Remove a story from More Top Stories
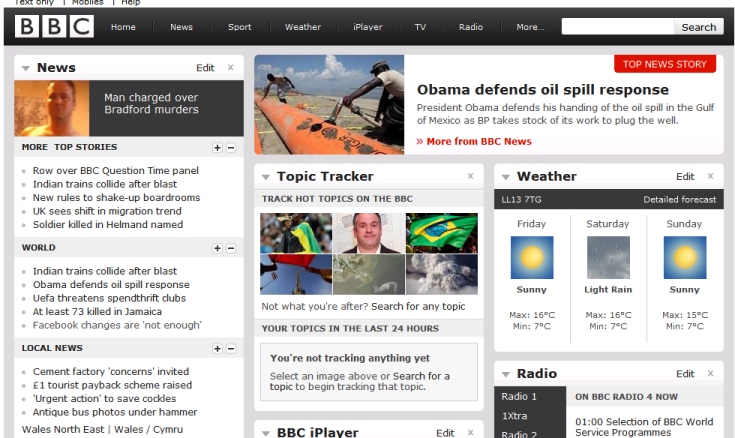This screenshot has width=735, height=438. (231, 148)
